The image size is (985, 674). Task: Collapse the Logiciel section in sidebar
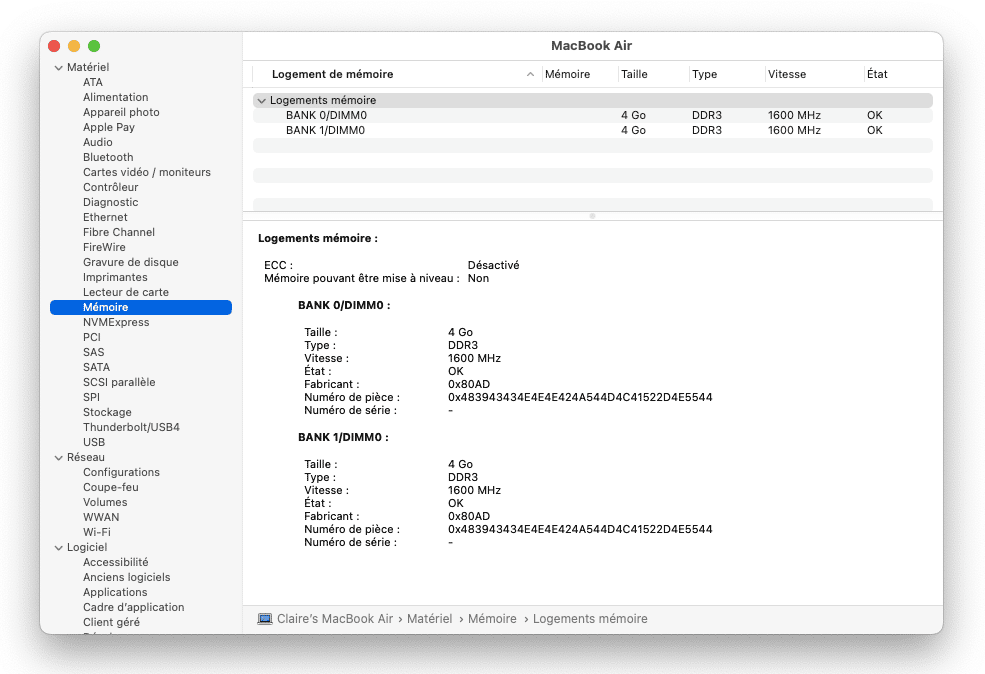58,547
